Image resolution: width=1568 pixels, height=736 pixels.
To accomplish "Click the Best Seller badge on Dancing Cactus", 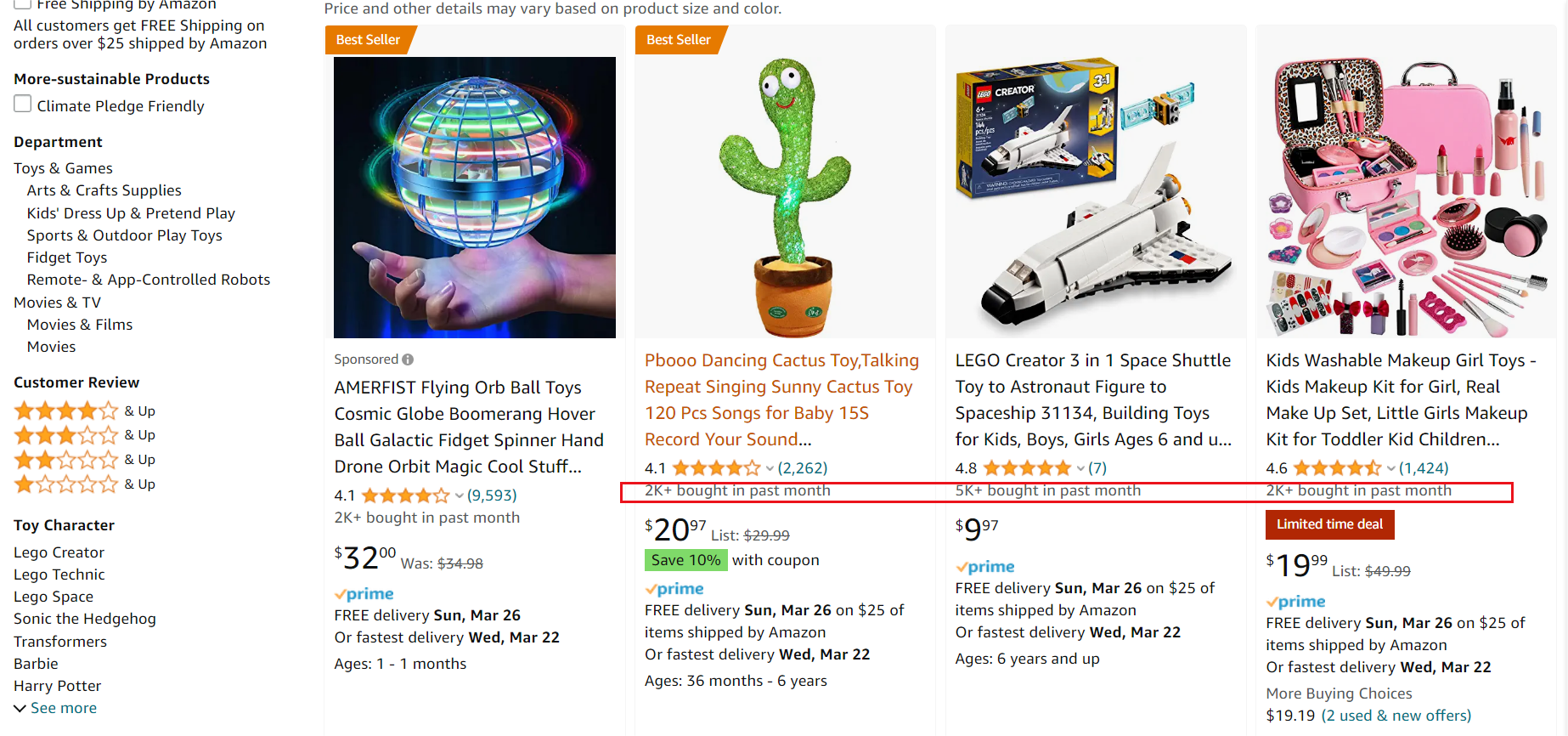I will (678, 40).
